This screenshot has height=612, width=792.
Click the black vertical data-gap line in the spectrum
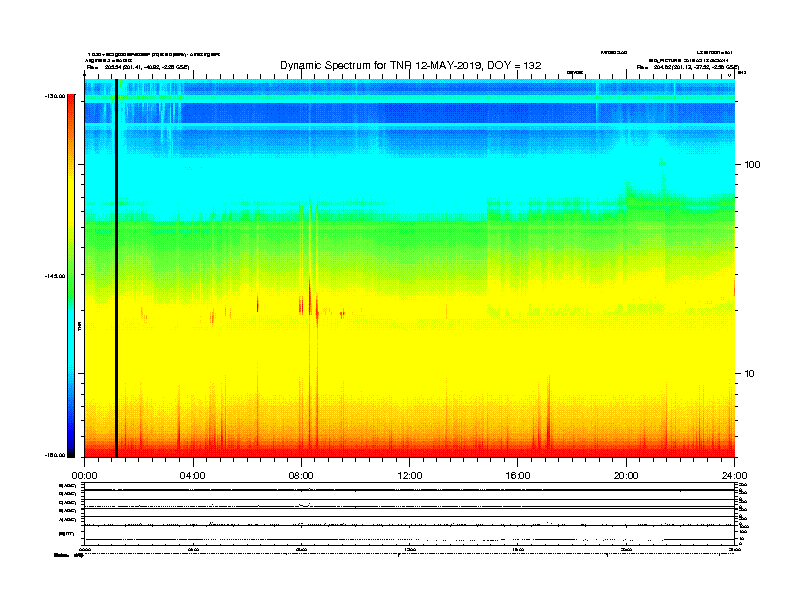116,268
